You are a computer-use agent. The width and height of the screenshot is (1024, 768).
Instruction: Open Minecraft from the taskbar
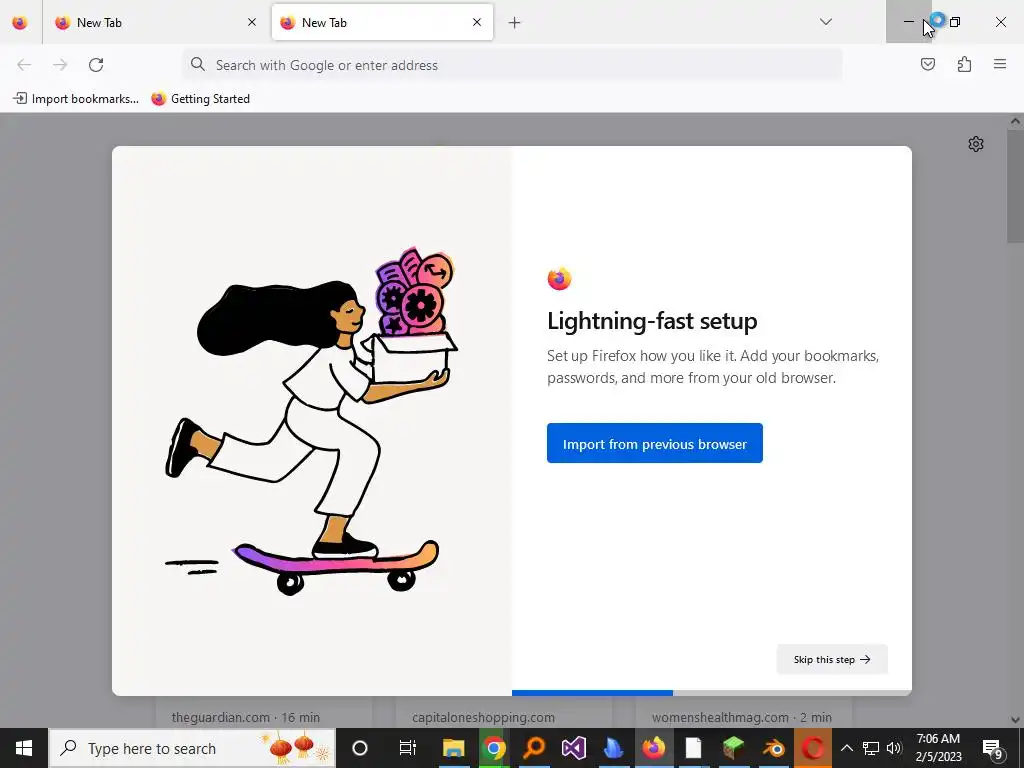coord(733,748)
